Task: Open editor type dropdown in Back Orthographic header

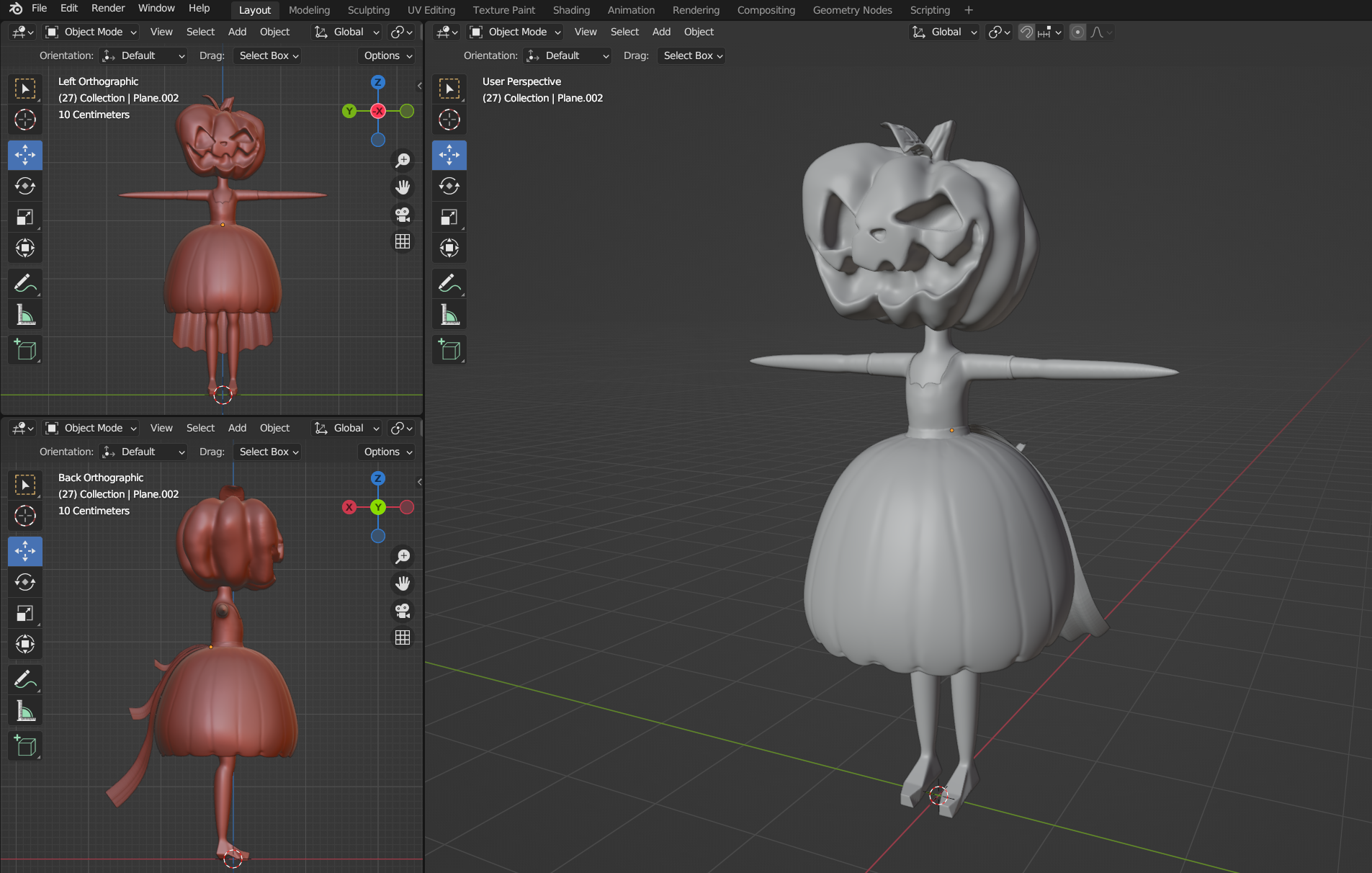Action: coord(23,428)
